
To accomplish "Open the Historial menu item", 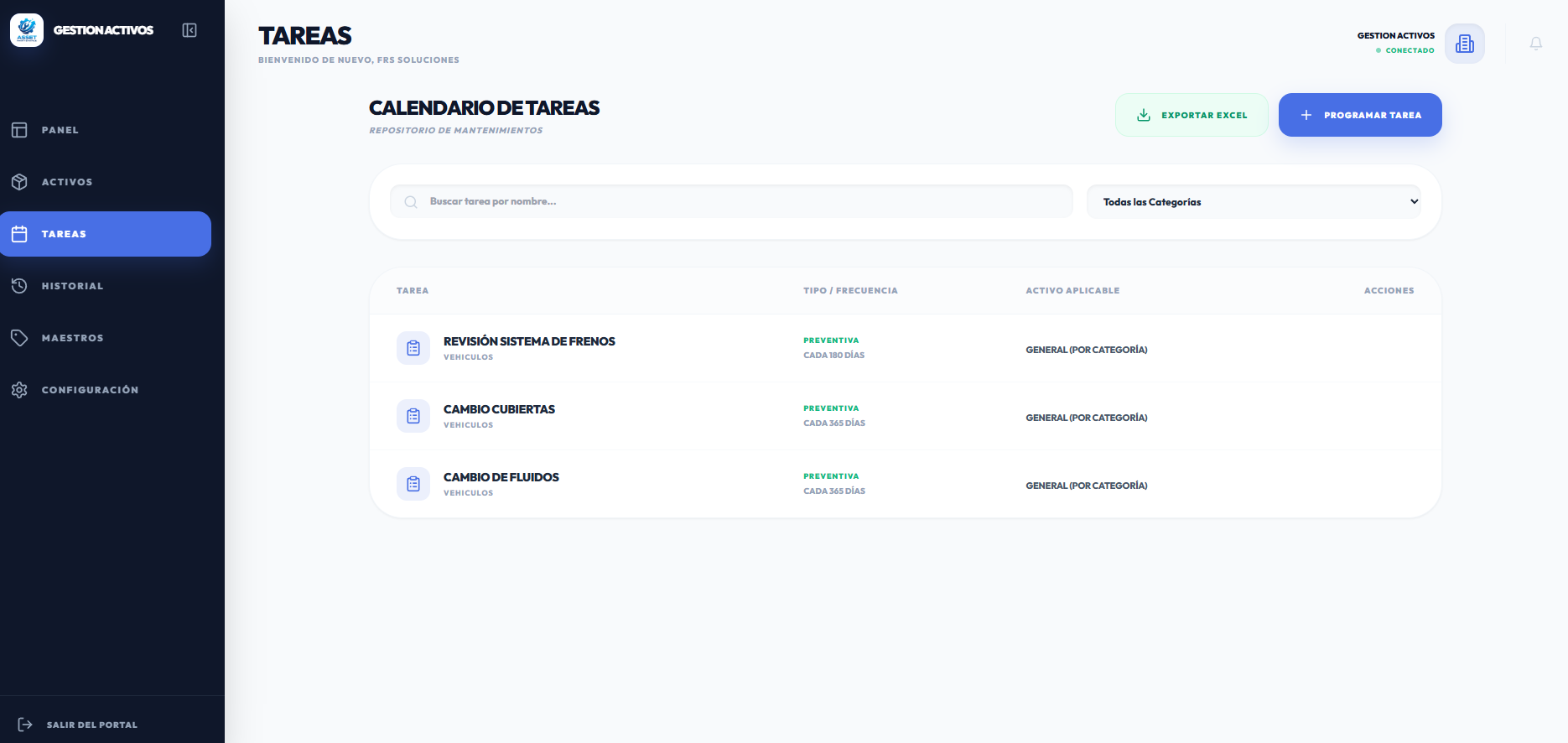I will [72, 286].
